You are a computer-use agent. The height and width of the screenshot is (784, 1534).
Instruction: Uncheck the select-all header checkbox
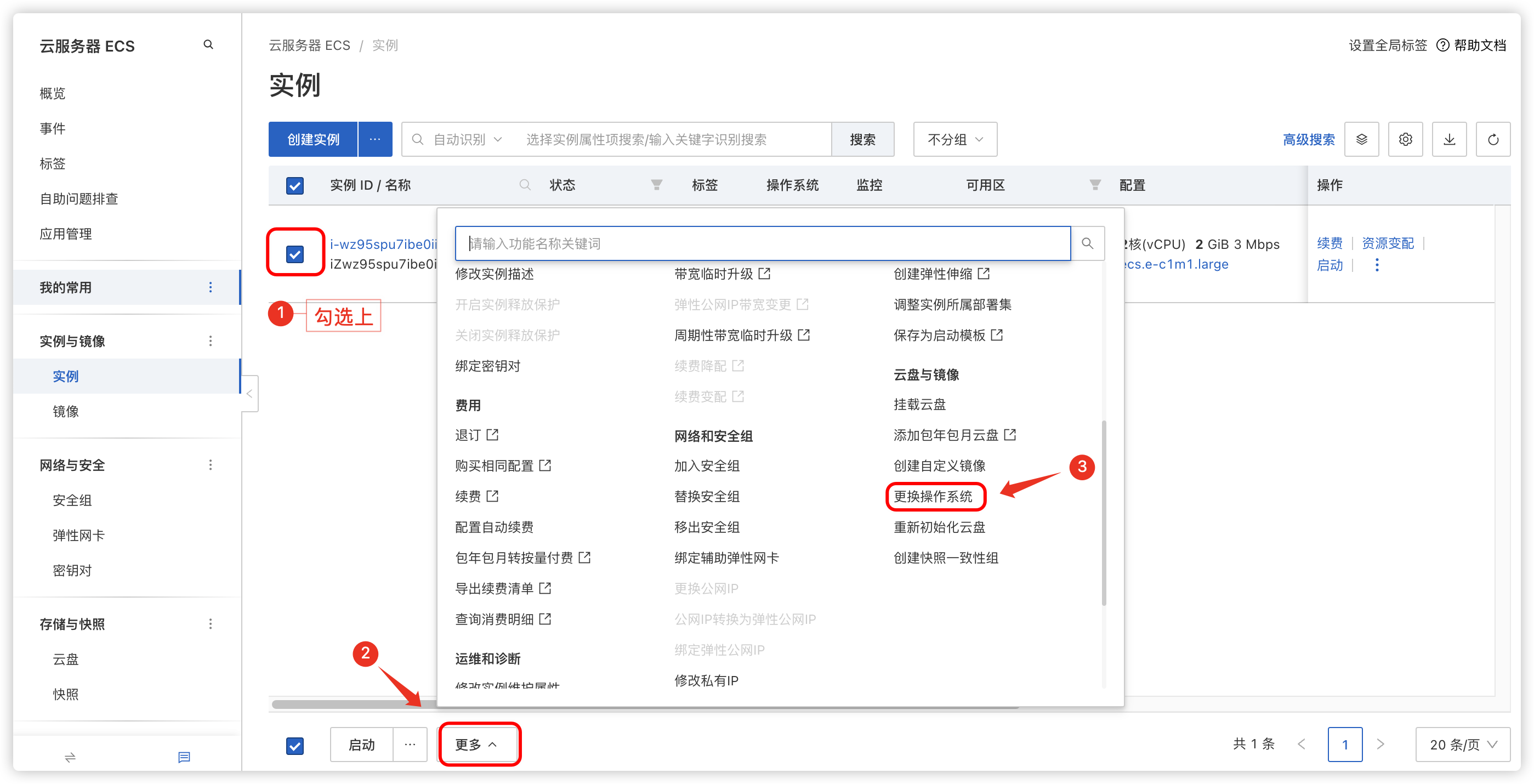tap(295, 186)
